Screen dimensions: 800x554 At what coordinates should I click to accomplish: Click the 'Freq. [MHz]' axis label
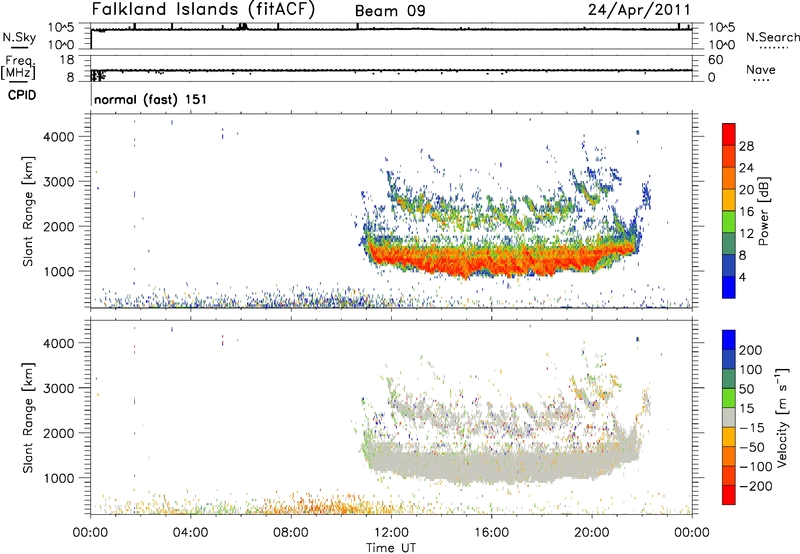[x=18, y=68]
